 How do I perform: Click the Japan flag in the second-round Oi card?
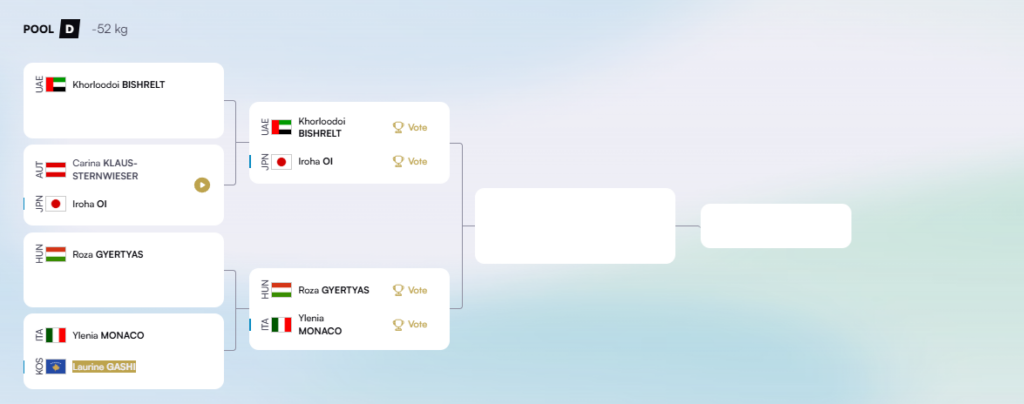[281, 161]
